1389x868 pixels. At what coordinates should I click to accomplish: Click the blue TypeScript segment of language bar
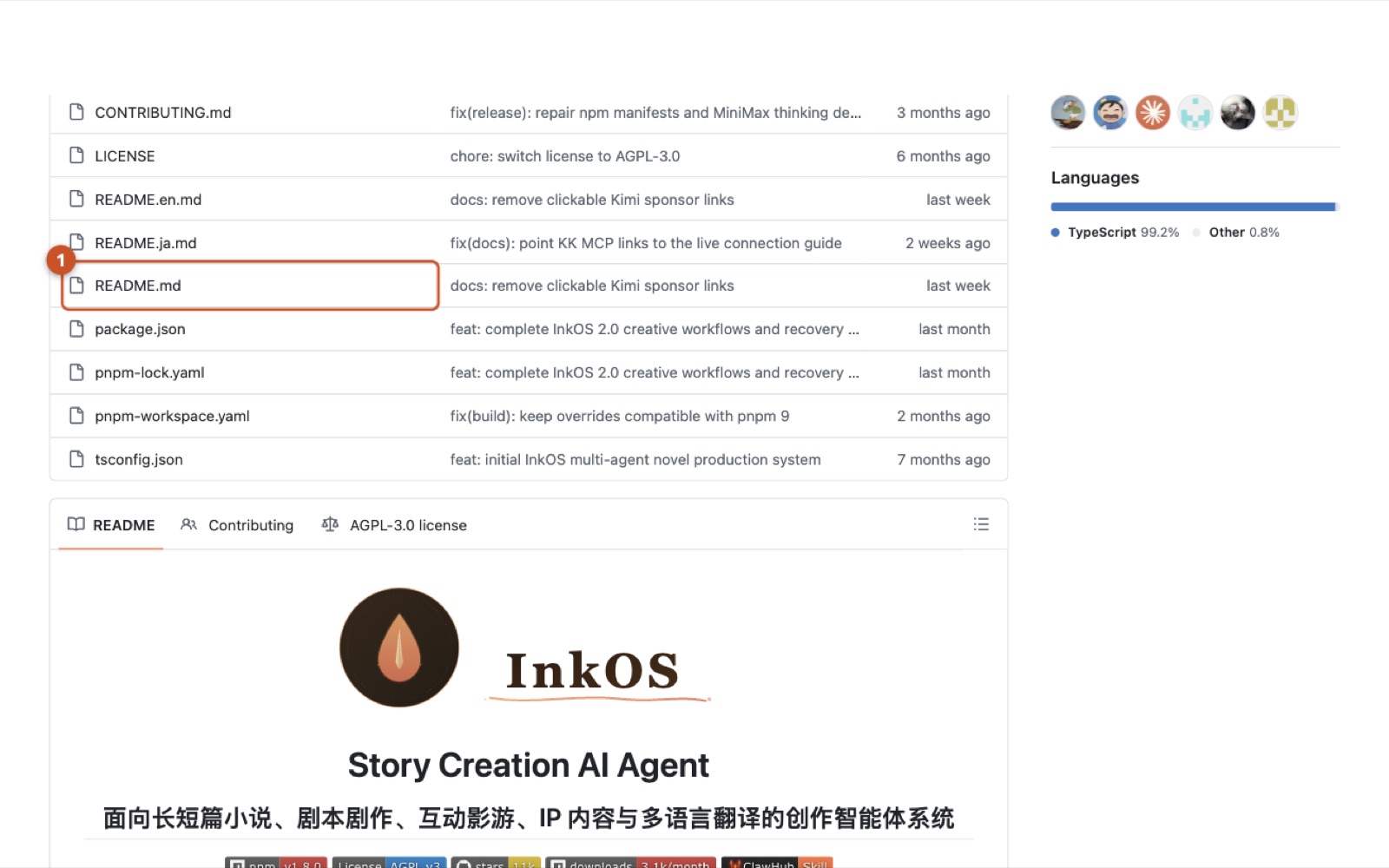tap(1193, 207)
